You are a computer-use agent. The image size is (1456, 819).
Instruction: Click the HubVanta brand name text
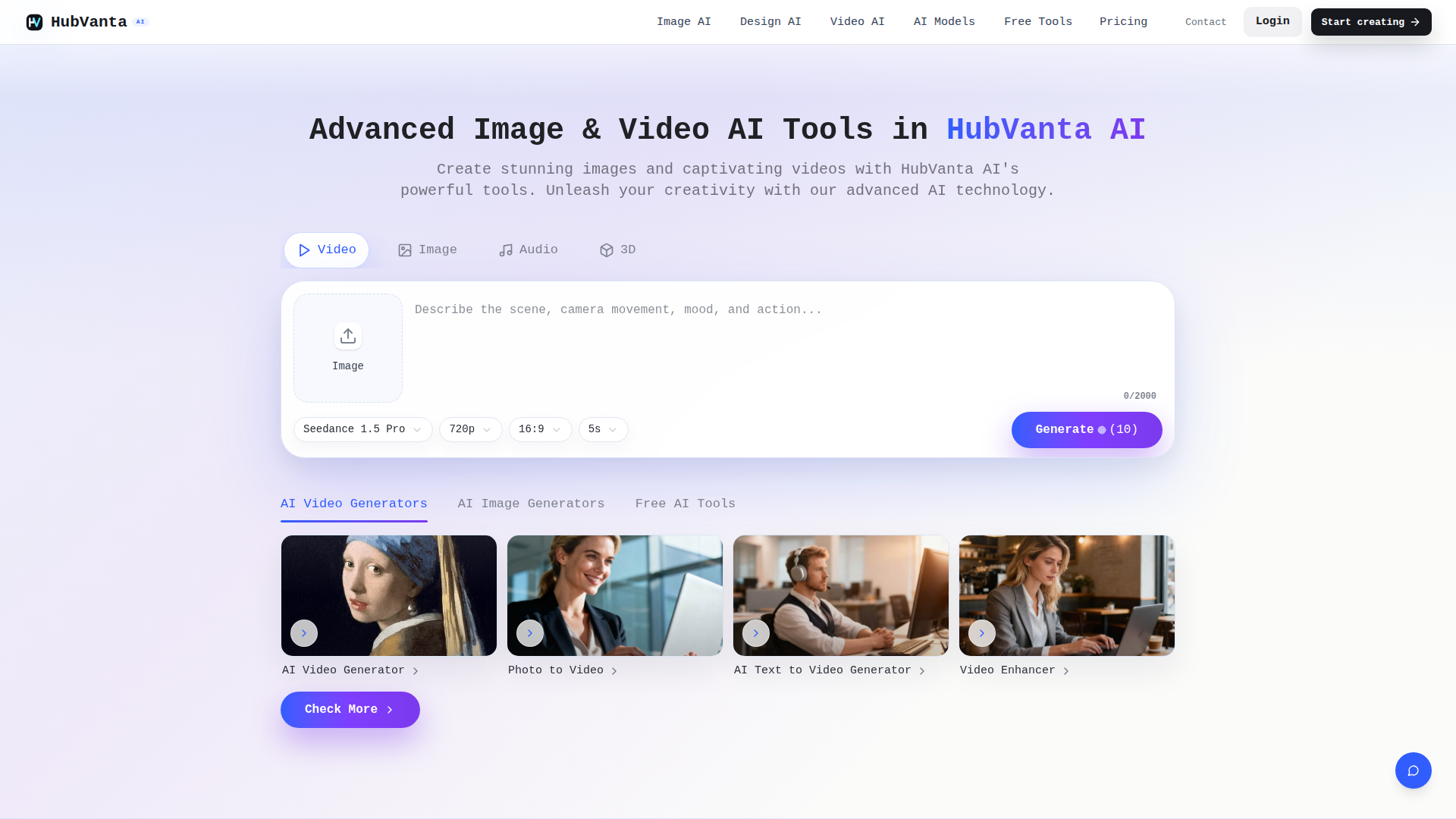(89, 22)
